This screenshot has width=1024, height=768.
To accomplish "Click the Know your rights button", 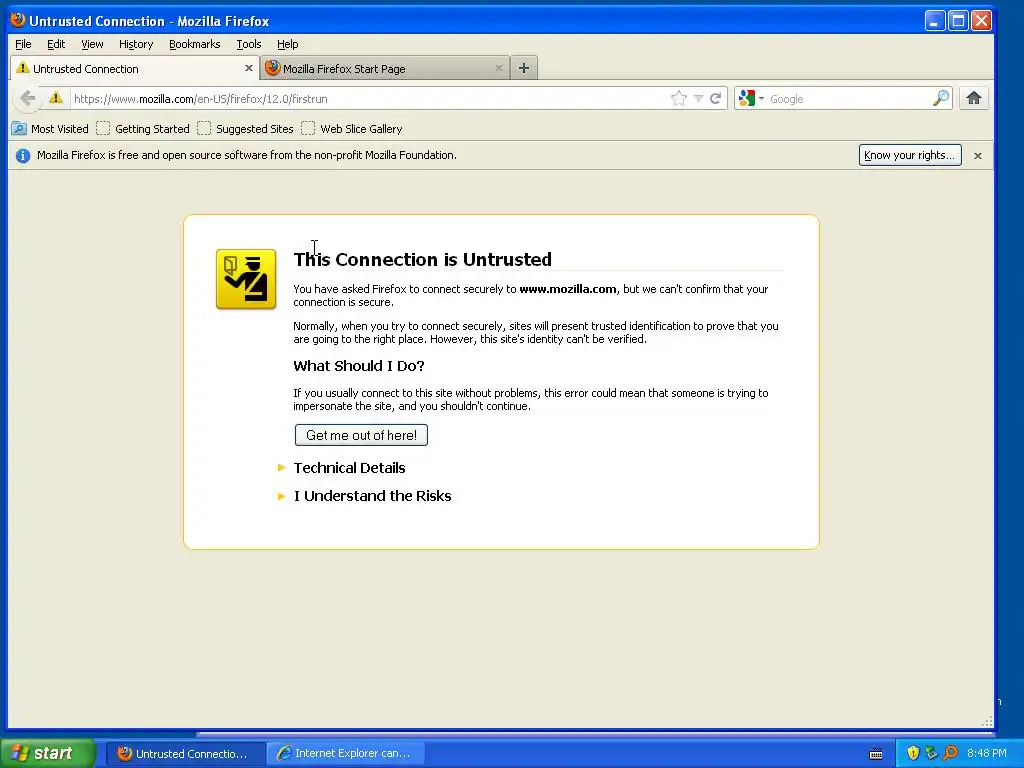I will tap(910, 155).
